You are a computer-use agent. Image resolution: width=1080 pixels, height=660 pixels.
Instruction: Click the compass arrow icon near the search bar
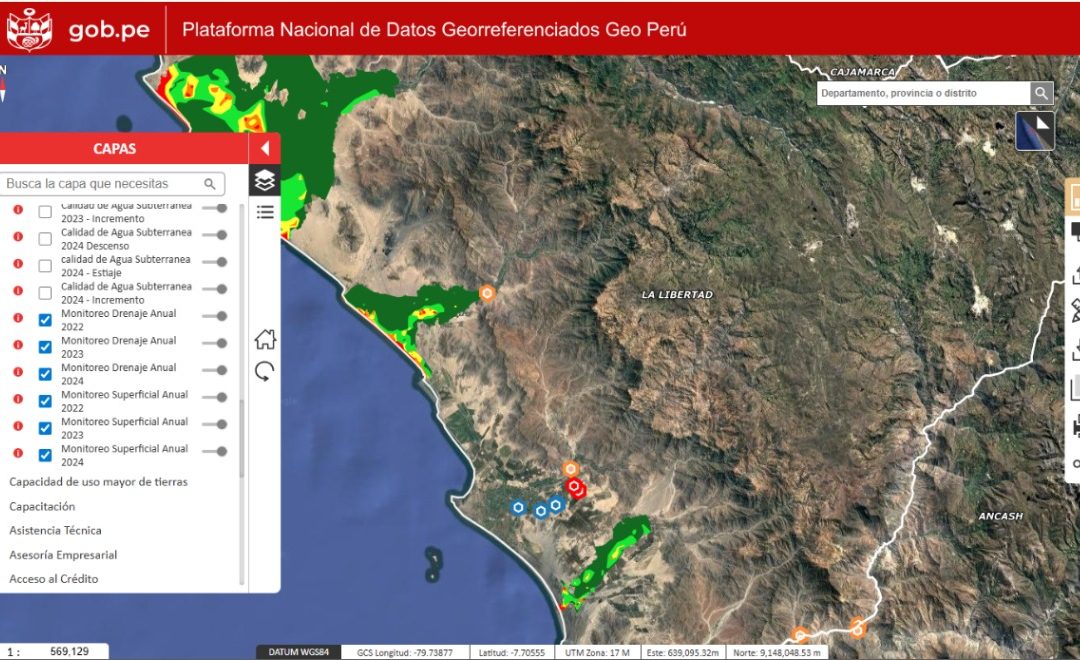(1035, 129)
